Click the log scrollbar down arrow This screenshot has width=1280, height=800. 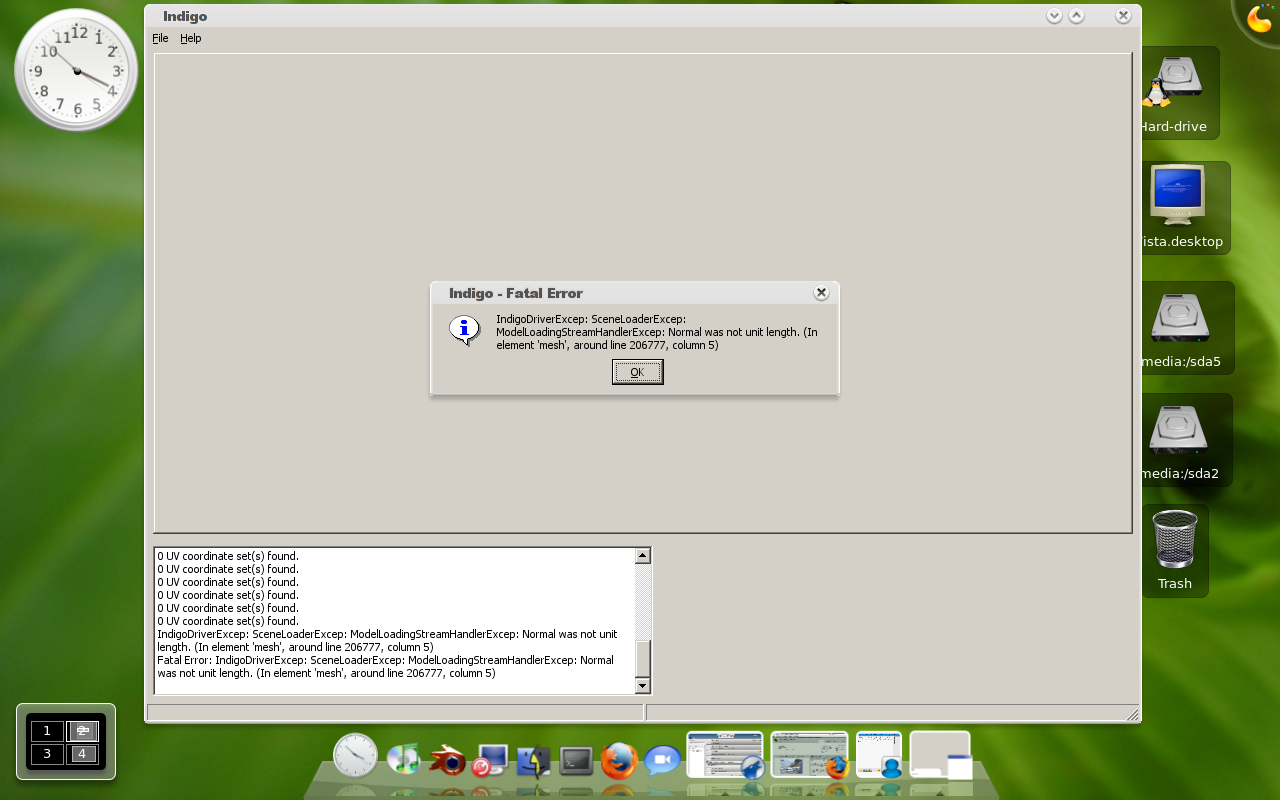click(x=643, y=685)
